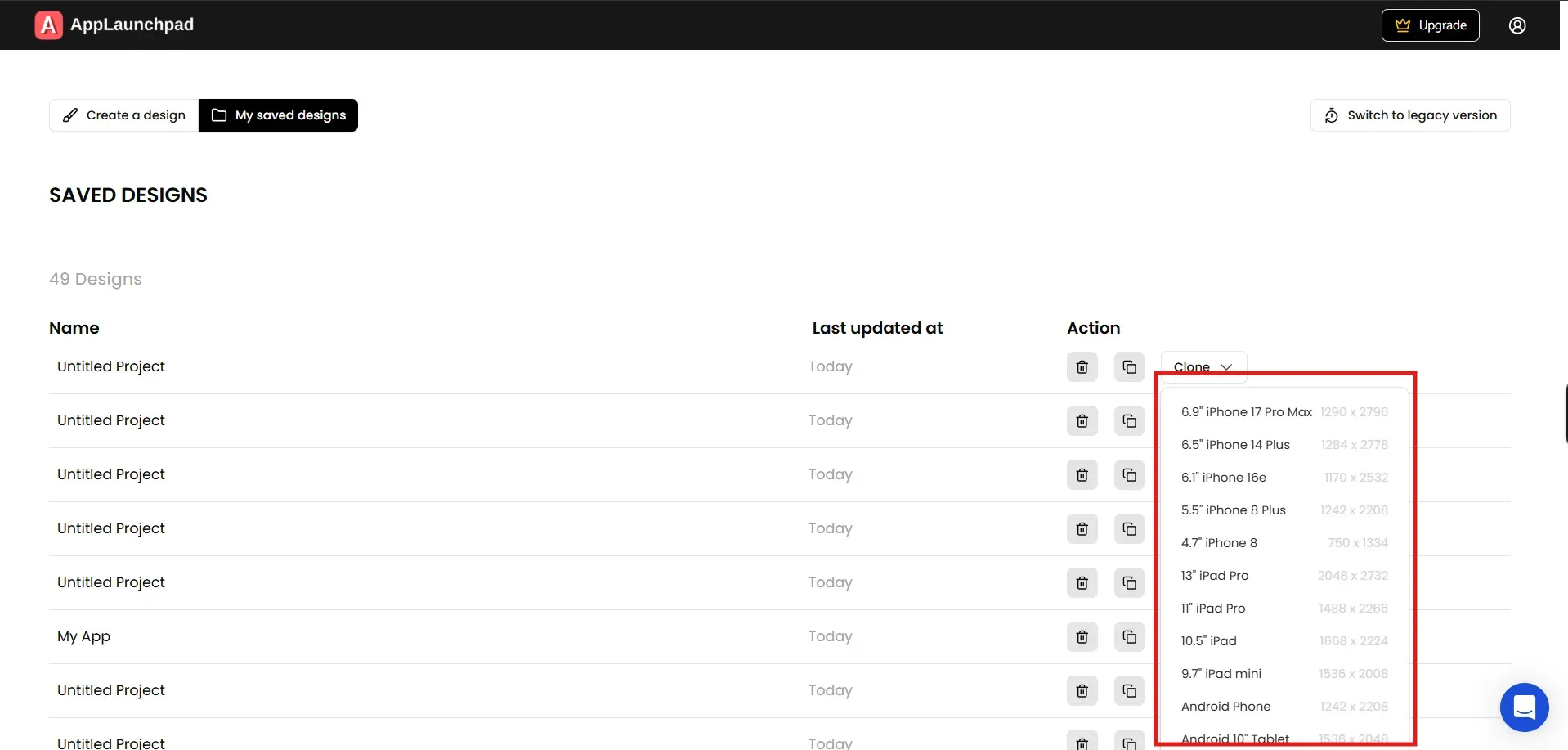Open the Clone size dropdown
The image size is (1568, 750).
click(1203, 366)
